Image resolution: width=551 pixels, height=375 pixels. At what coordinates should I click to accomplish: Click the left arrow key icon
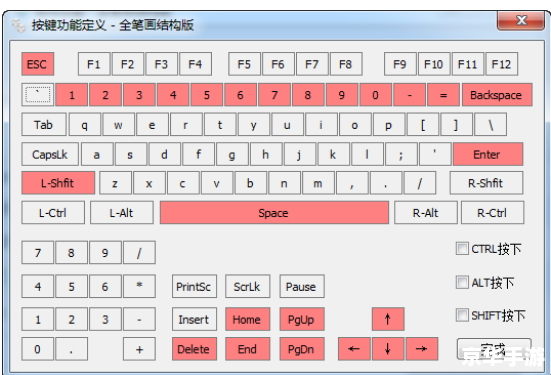pyautogui.click(x=354, y=349)
